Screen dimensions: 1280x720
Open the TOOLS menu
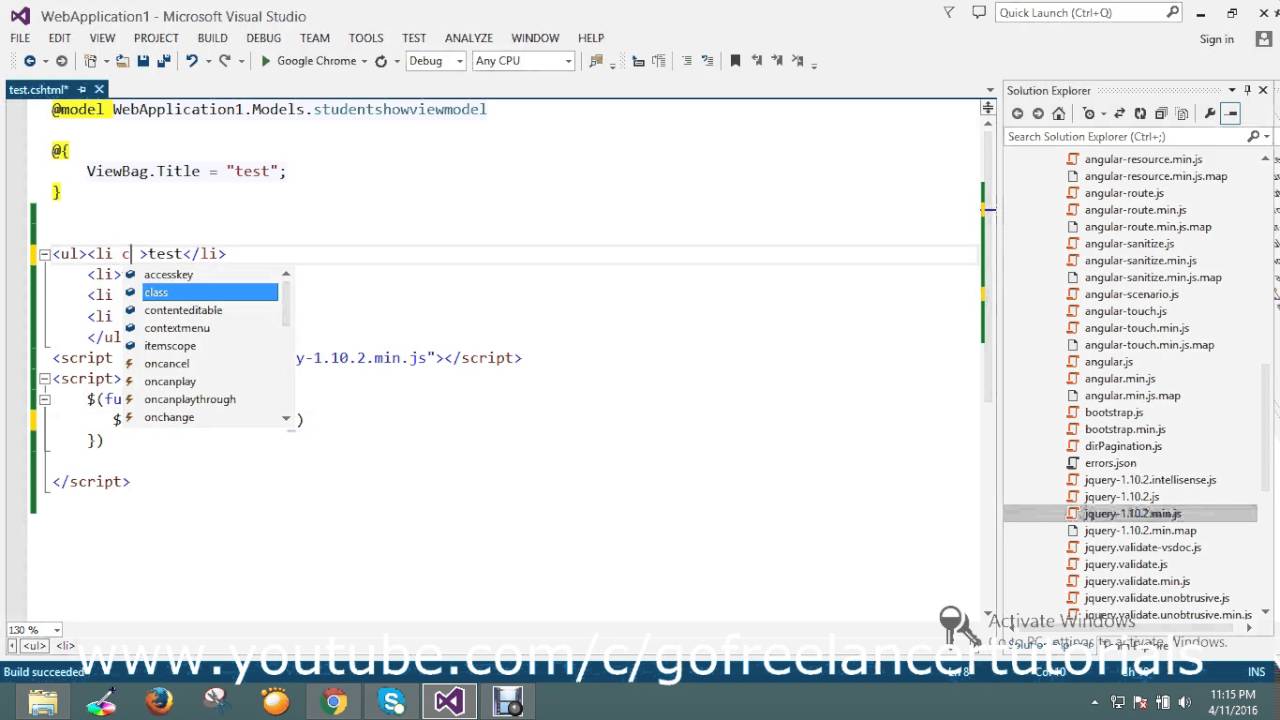pyautogui.click(x=366, y=38)
